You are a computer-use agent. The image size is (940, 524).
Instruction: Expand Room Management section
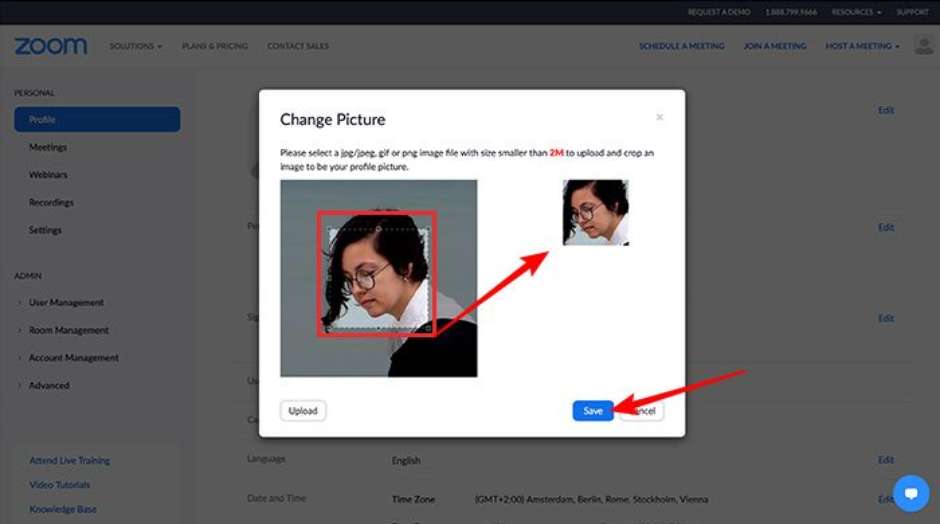coord(68,330)
